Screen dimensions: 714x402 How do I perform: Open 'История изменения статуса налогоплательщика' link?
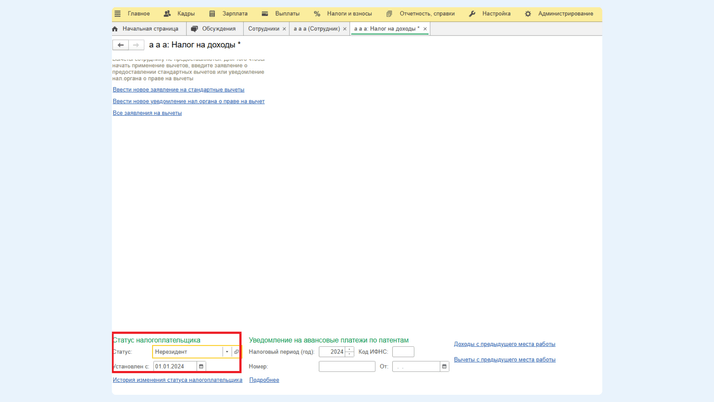177,380
